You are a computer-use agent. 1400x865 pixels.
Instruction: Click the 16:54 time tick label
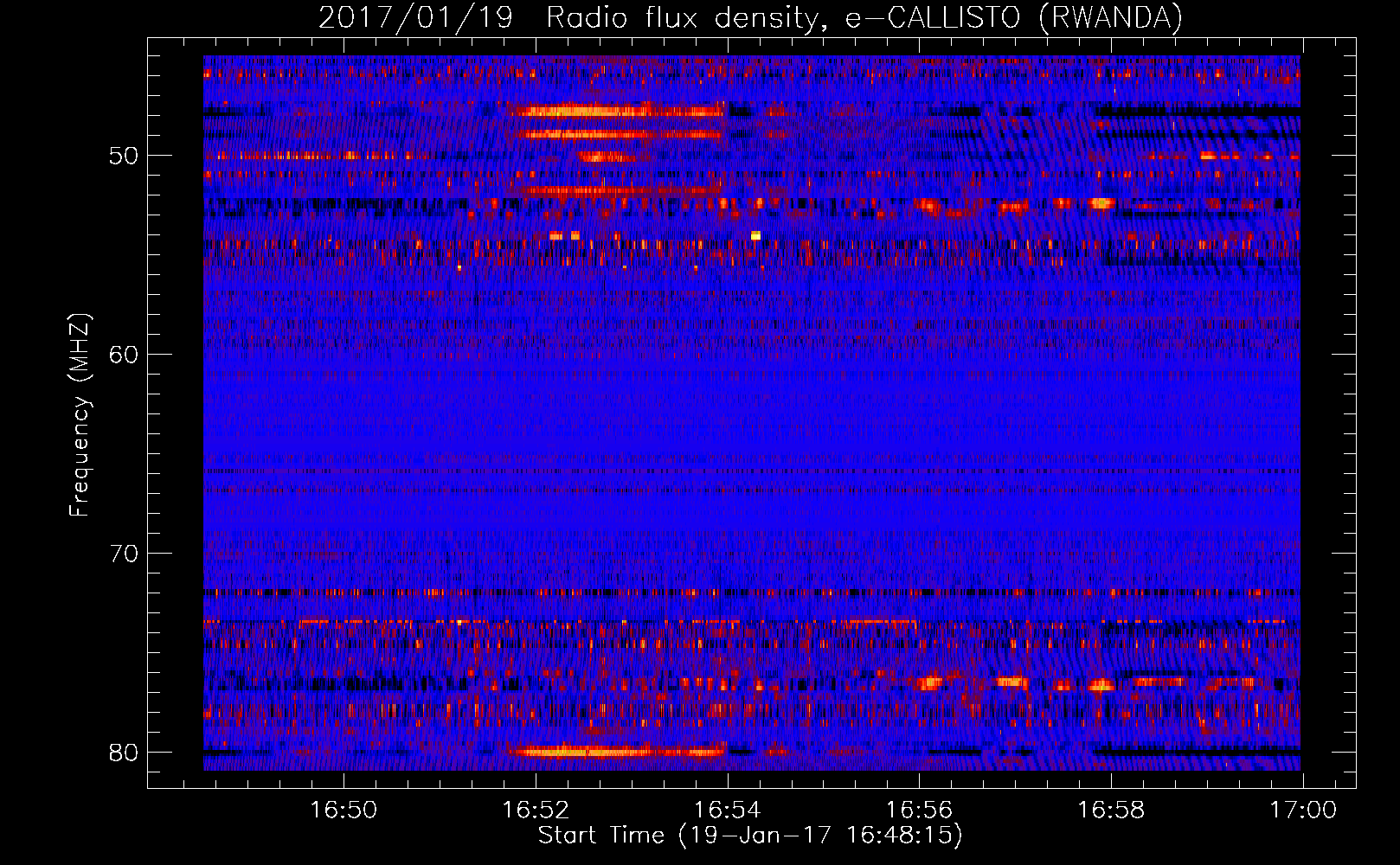click(x=728, y=811)
